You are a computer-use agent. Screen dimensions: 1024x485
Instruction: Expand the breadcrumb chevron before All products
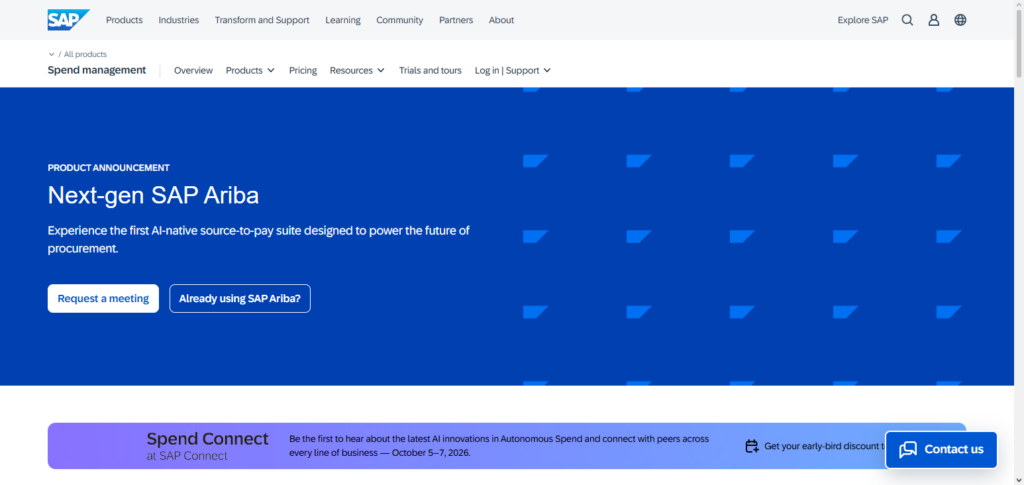click(x=52, y=54)
